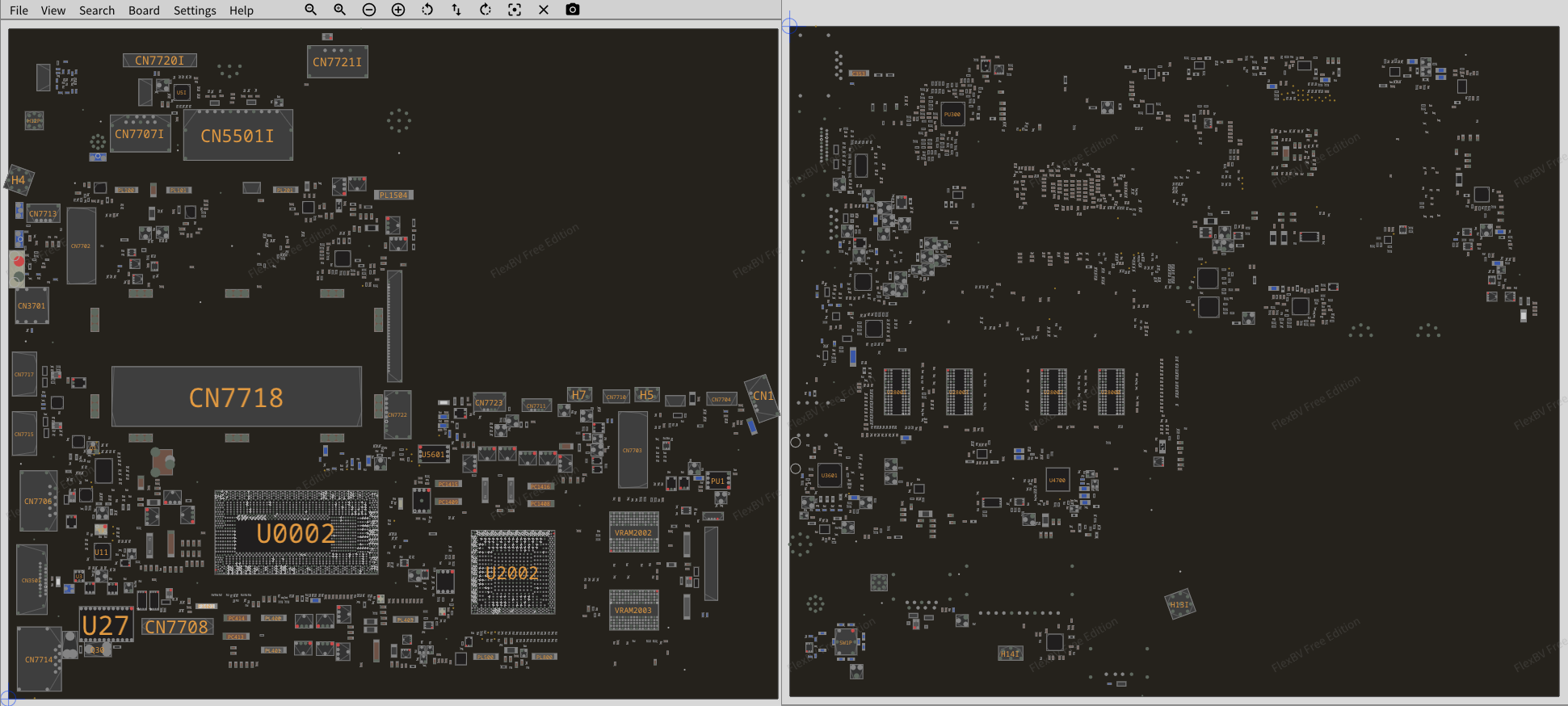Screen dimensions: 1568x706
Task: Rotate board clockwise
Action: pyautogui.click(x=486, y=10)
